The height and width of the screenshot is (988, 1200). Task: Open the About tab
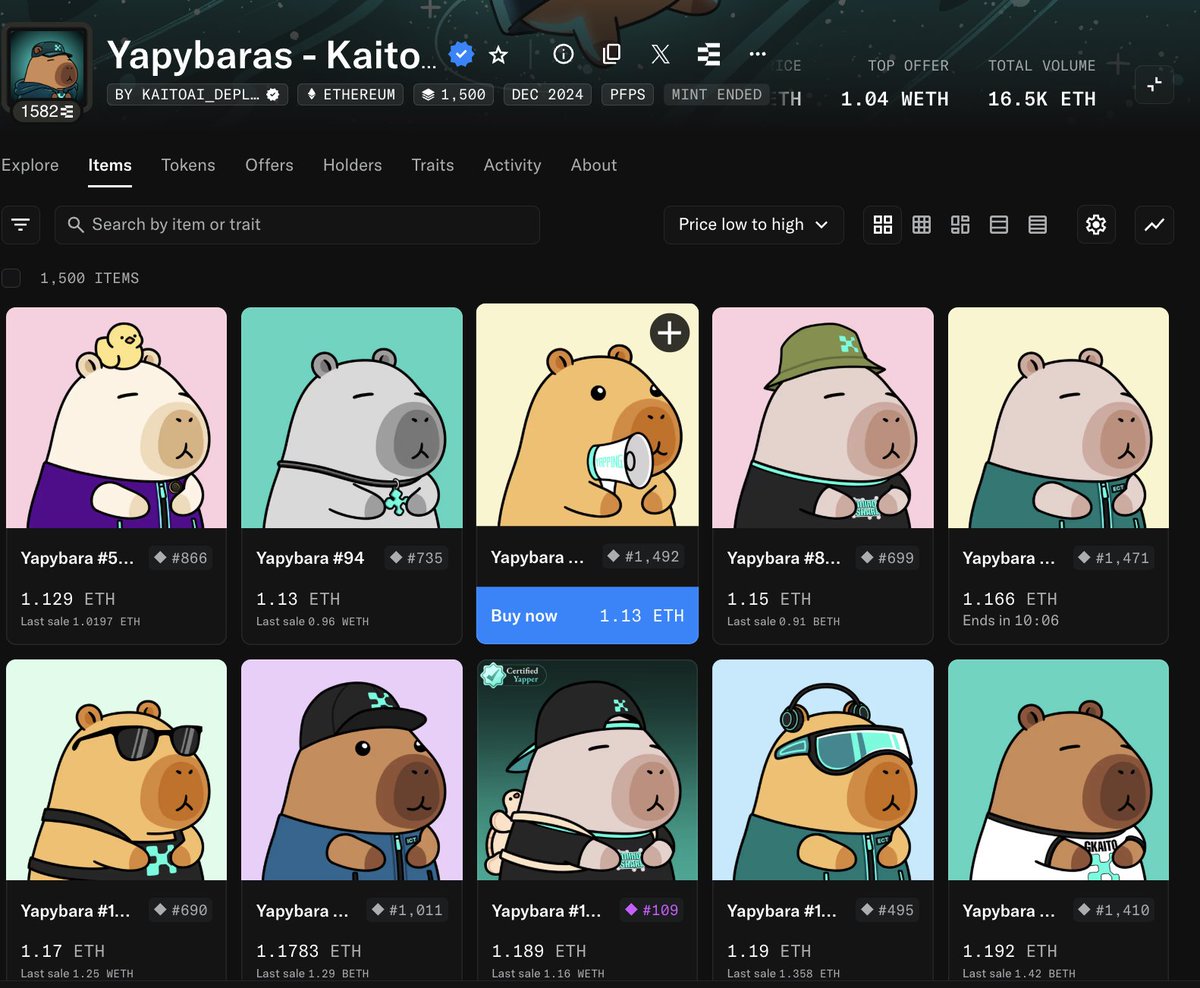pos(594,165)
